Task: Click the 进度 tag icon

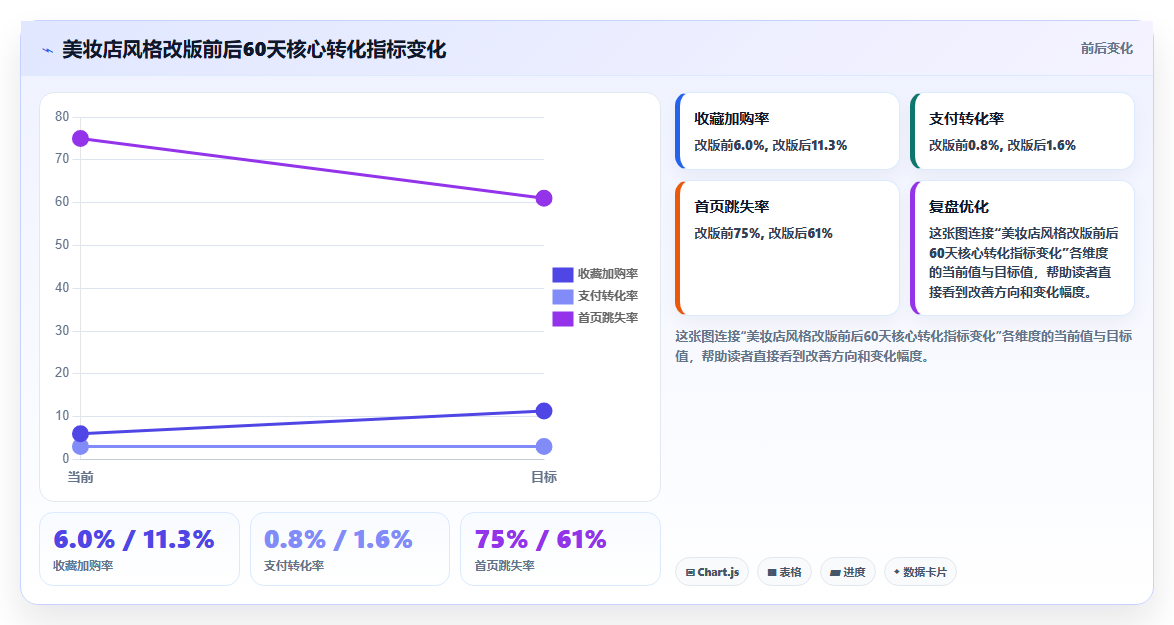Action: 836,573
